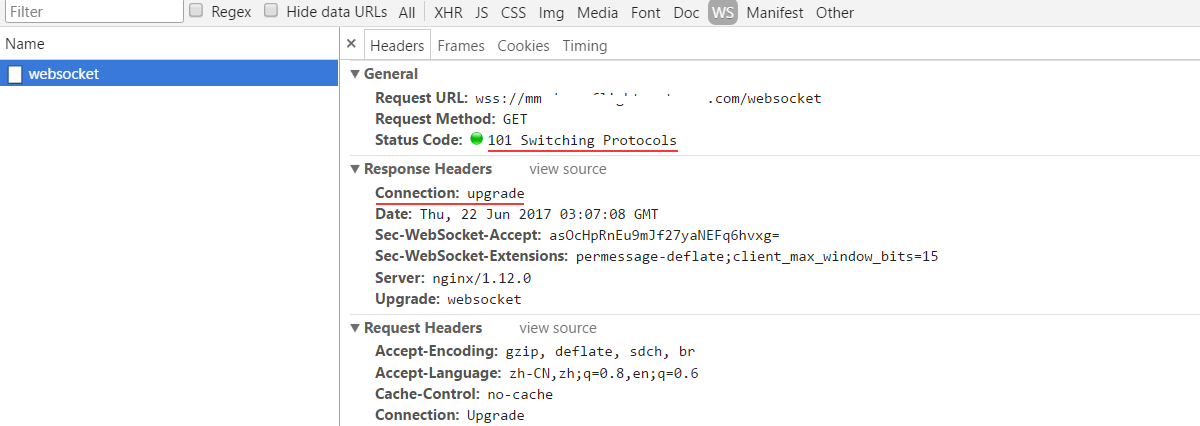
Task: Select the WS filter type
Action: tap(722, 12)
